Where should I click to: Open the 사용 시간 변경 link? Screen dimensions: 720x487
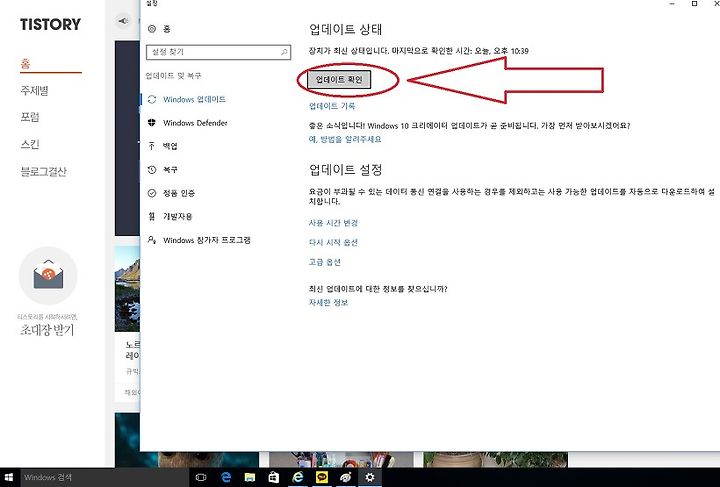click(333, 223)
